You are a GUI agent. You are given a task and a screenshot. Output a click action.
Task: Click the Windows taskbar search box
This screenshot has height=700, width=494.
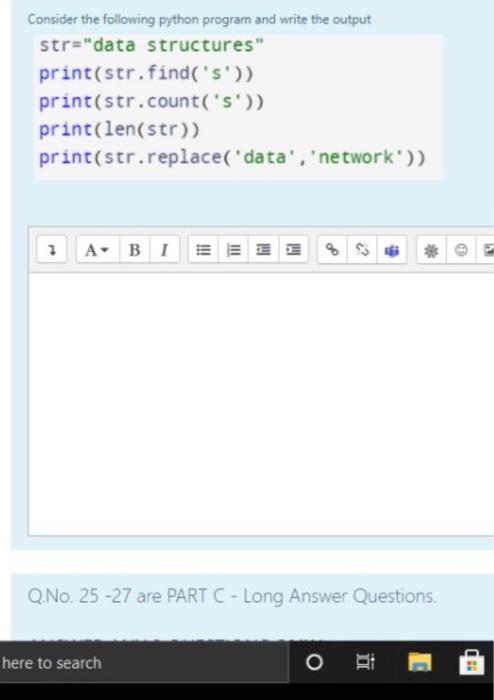click(x=144, y=662)
